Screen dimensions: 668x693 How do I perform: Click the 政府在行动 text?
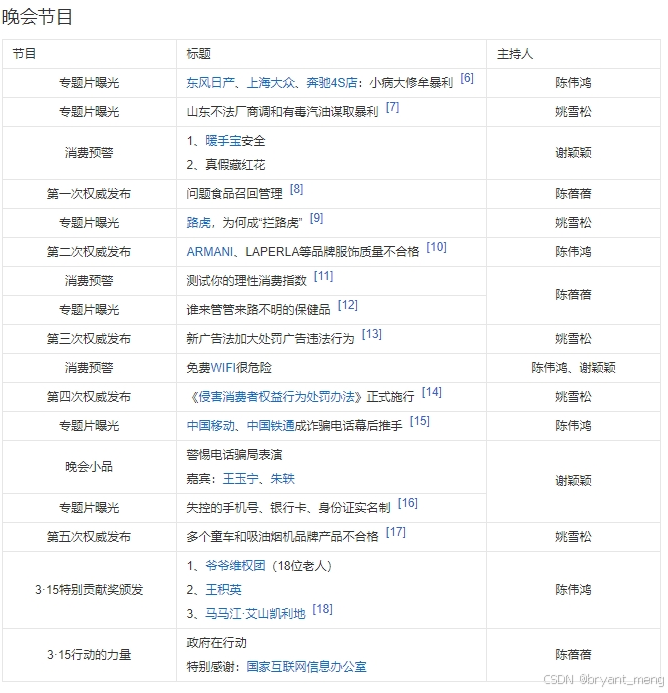tap(217, 643)
